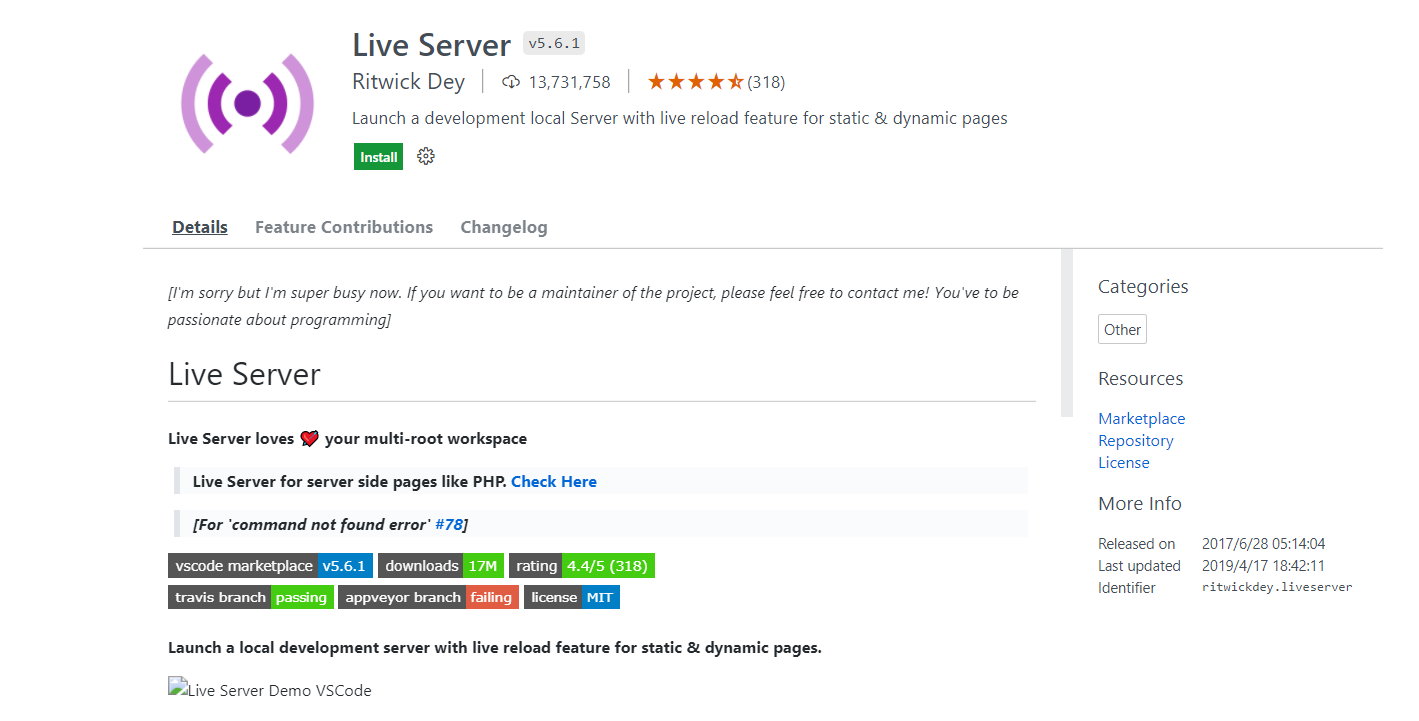Click the v5.6.1 version label in header

point(554,44)
